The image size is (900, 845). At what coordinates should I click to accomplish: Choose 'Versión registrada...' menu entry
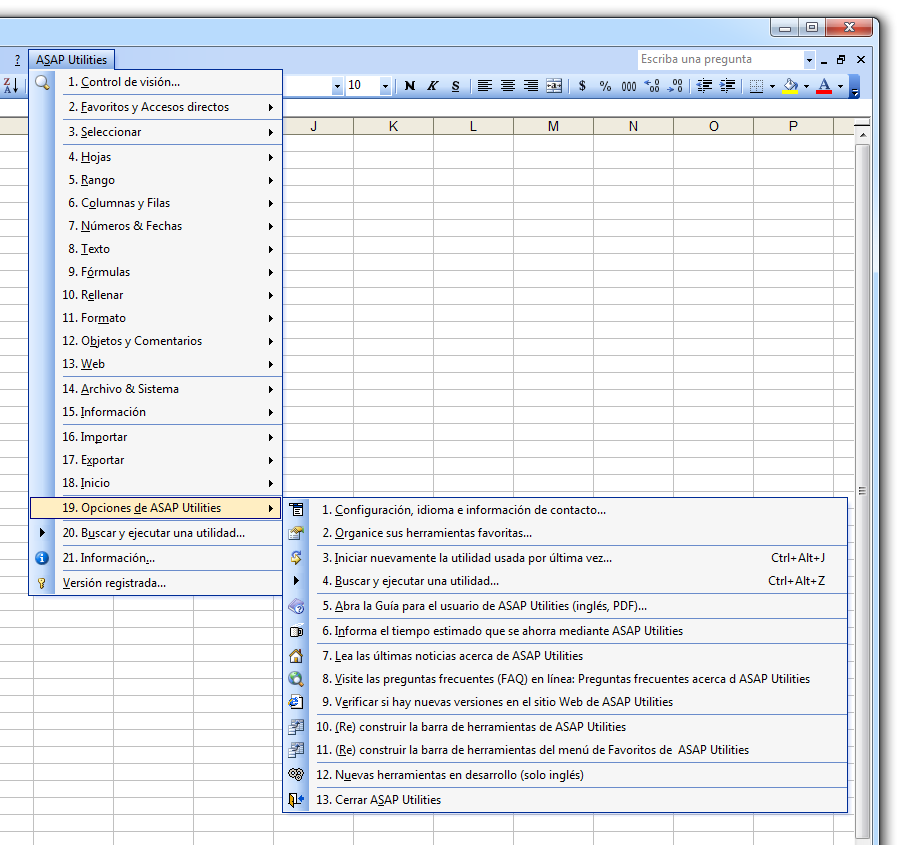pos(114,583)
